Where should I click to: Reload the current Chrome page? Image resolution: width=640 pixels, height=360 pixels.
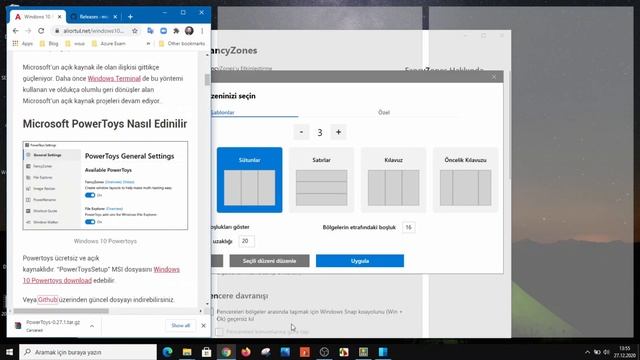click(x=41, y=31)
